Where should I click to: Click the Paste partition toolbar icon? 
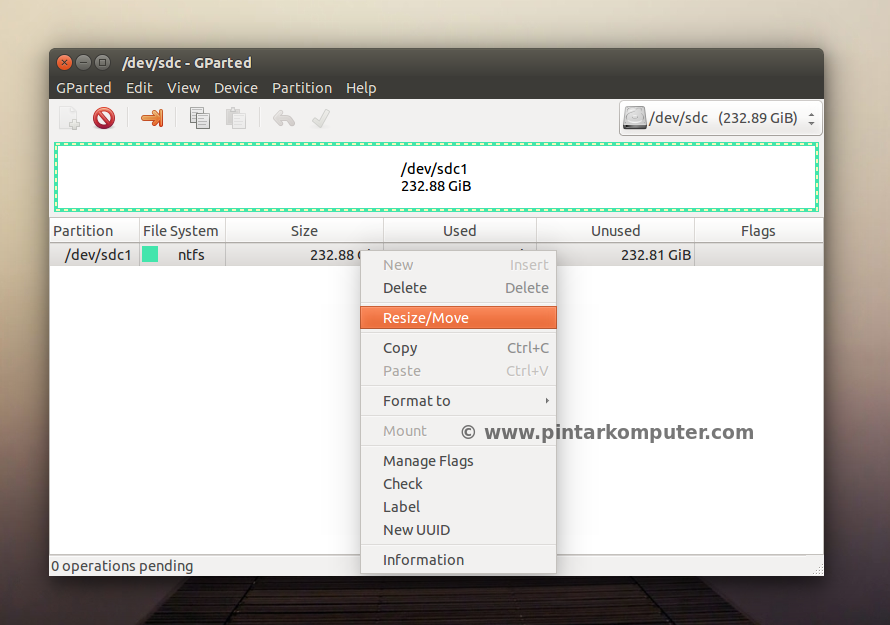tap(236, 118)
